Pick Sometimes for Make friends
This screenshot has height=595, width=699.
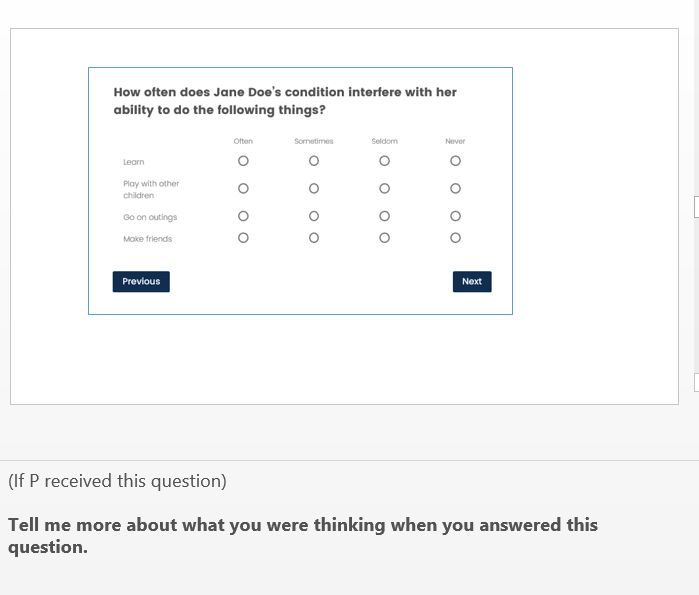point(314,238)
